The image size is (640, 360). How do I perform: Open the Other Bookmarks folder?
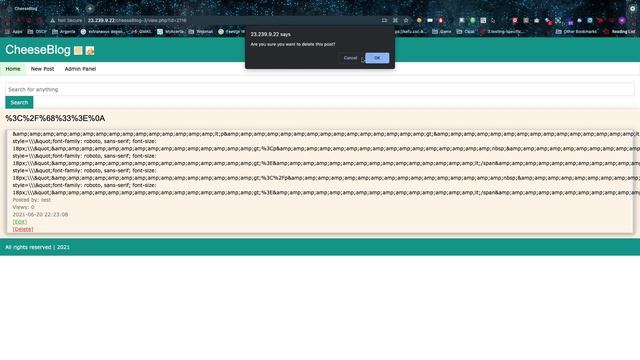pyautogui.click(x=576, y=31)
